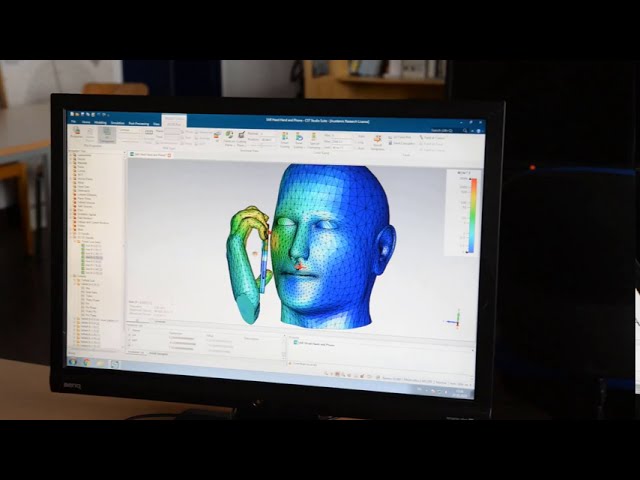
Task: Open File Explorer from the taskbar
Action: click(x=100, y=363)
